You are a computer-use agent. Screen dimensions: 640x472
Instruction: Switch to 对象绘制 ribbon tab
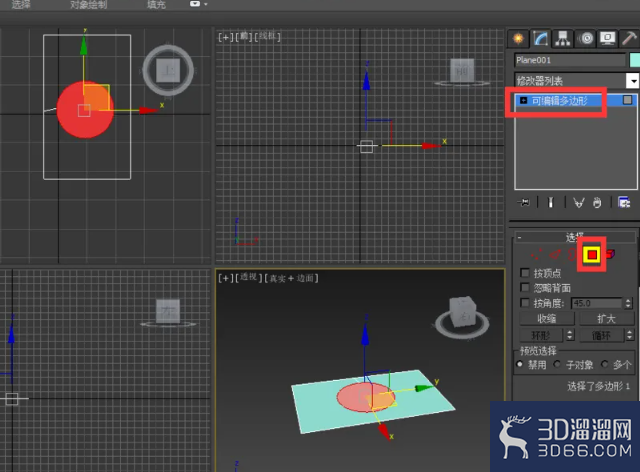(89, 4)
